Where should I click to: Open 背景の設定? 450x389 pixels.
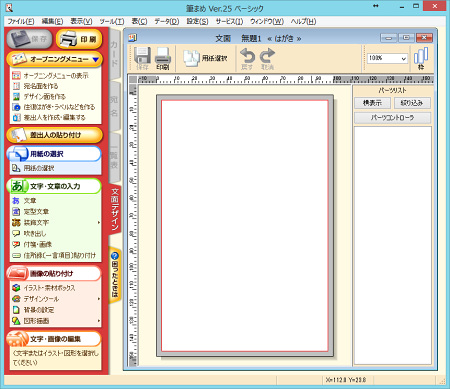pyautogui.click(x=33, y=310)
